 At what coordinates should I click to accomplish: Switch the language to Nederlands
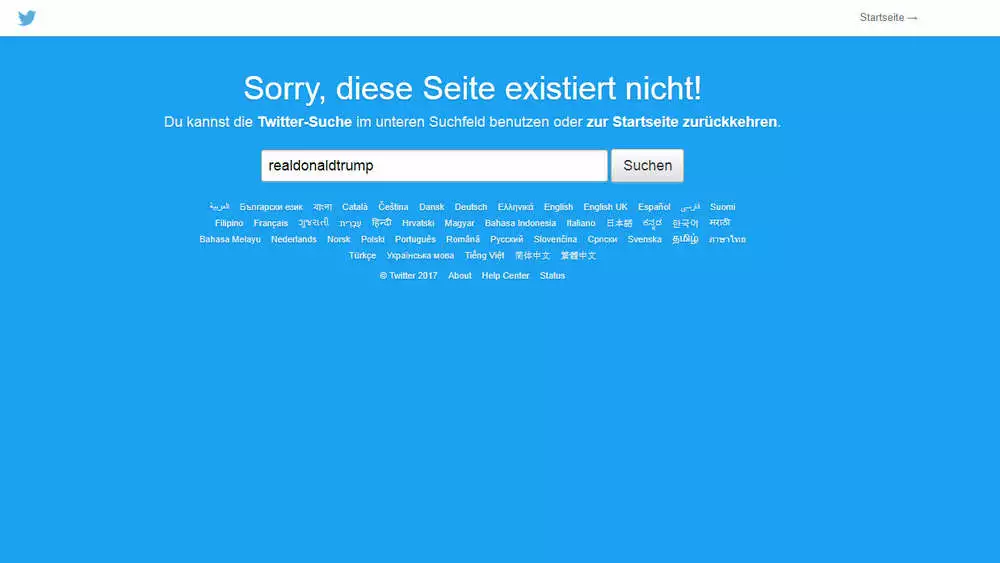293,239
